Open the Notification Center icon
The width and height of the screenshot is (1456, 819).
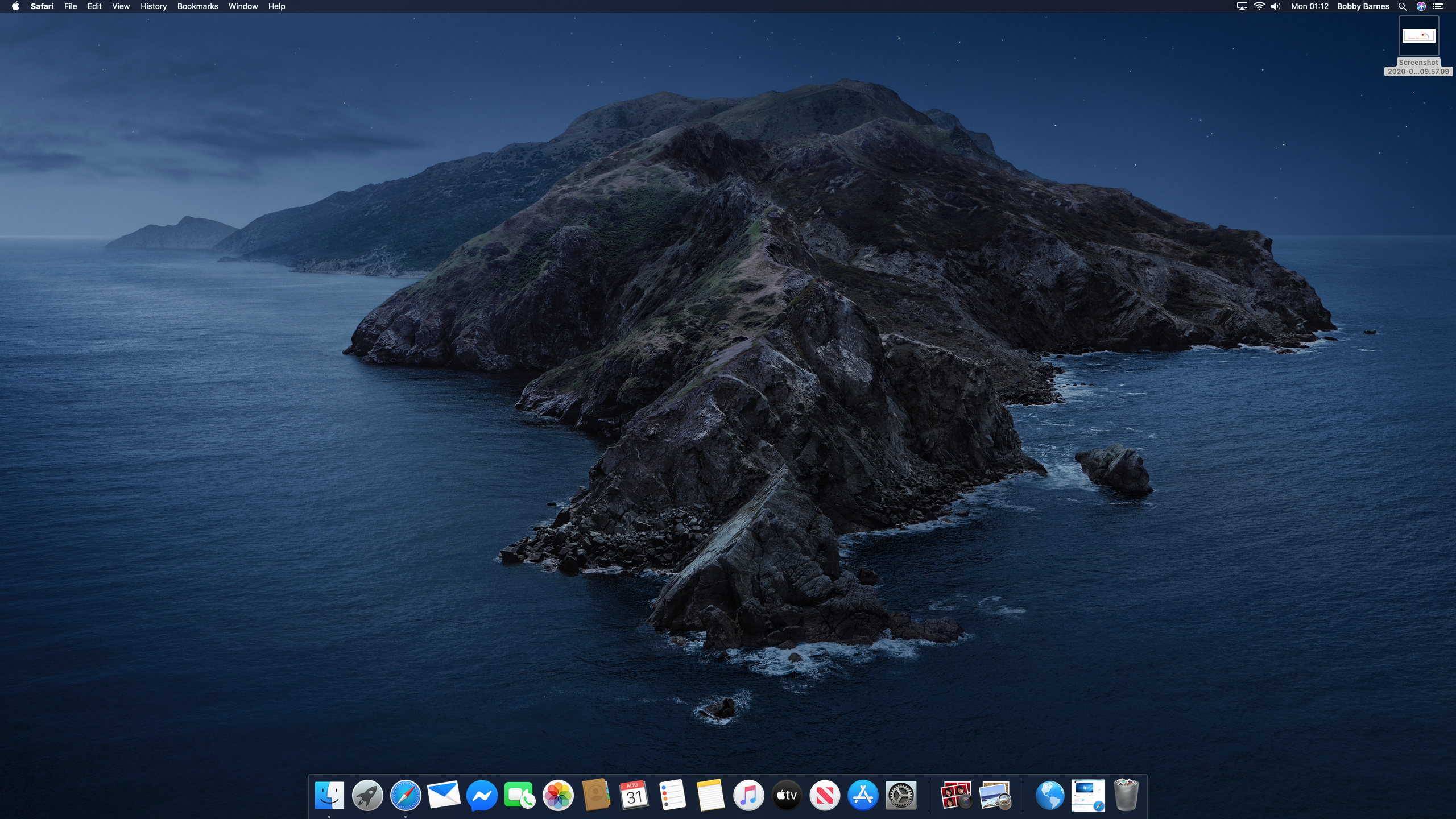click(x=1438, y=6)
